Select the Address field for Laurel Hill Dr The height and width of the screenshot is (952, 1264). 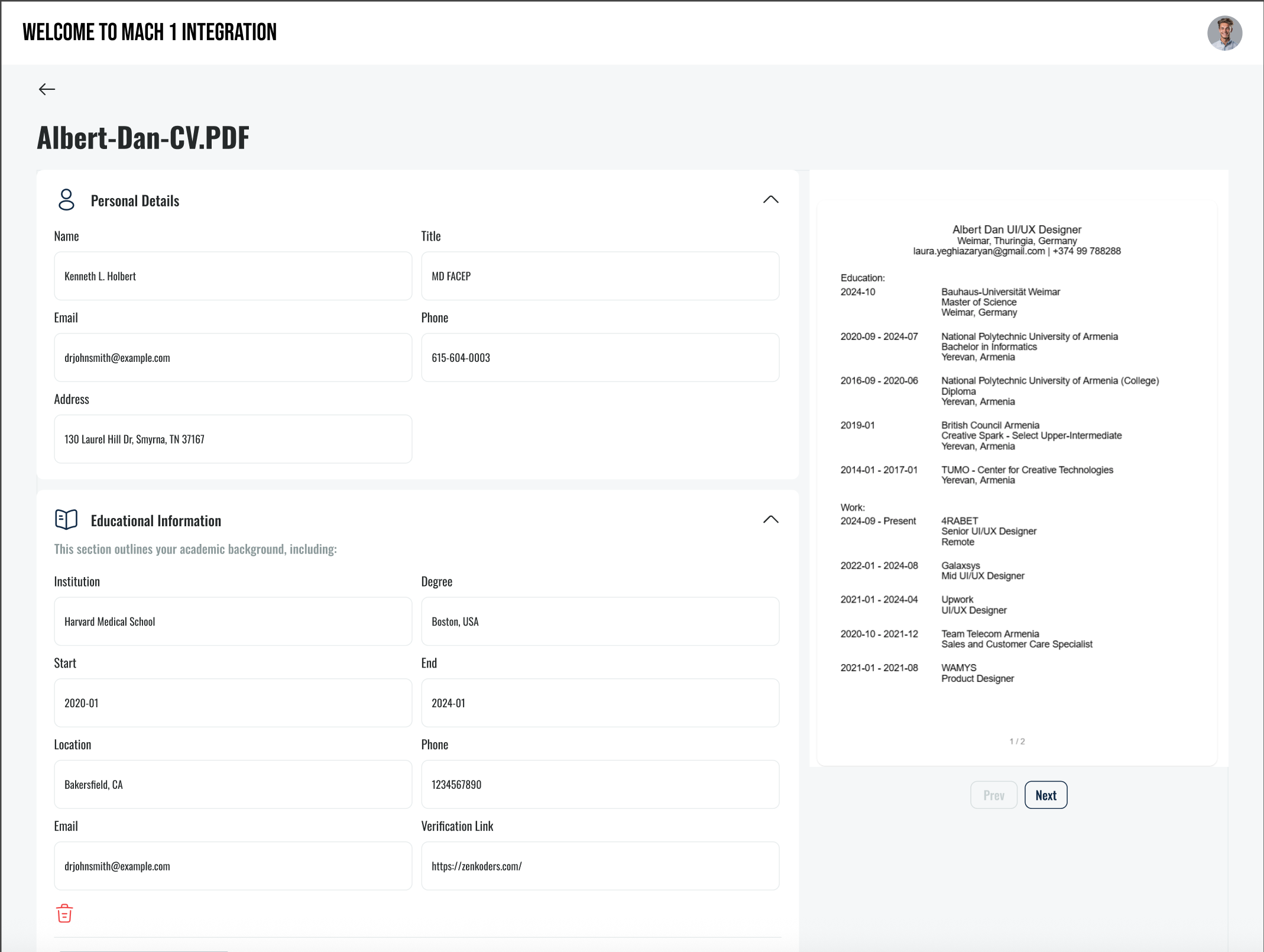pos(232,439)
